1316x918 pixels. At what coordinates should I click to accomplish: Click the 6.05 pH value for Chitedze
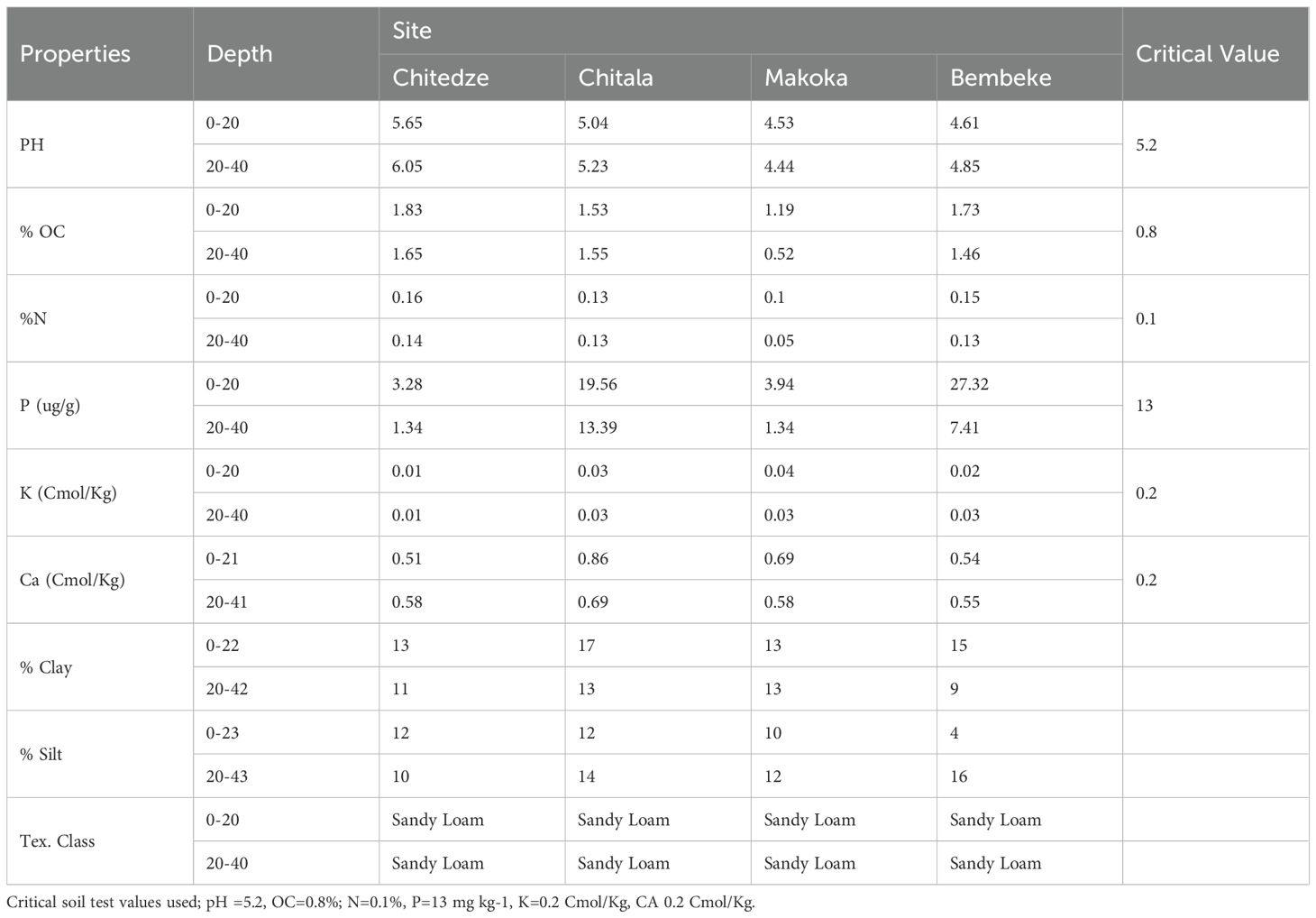tap(407, 167)
